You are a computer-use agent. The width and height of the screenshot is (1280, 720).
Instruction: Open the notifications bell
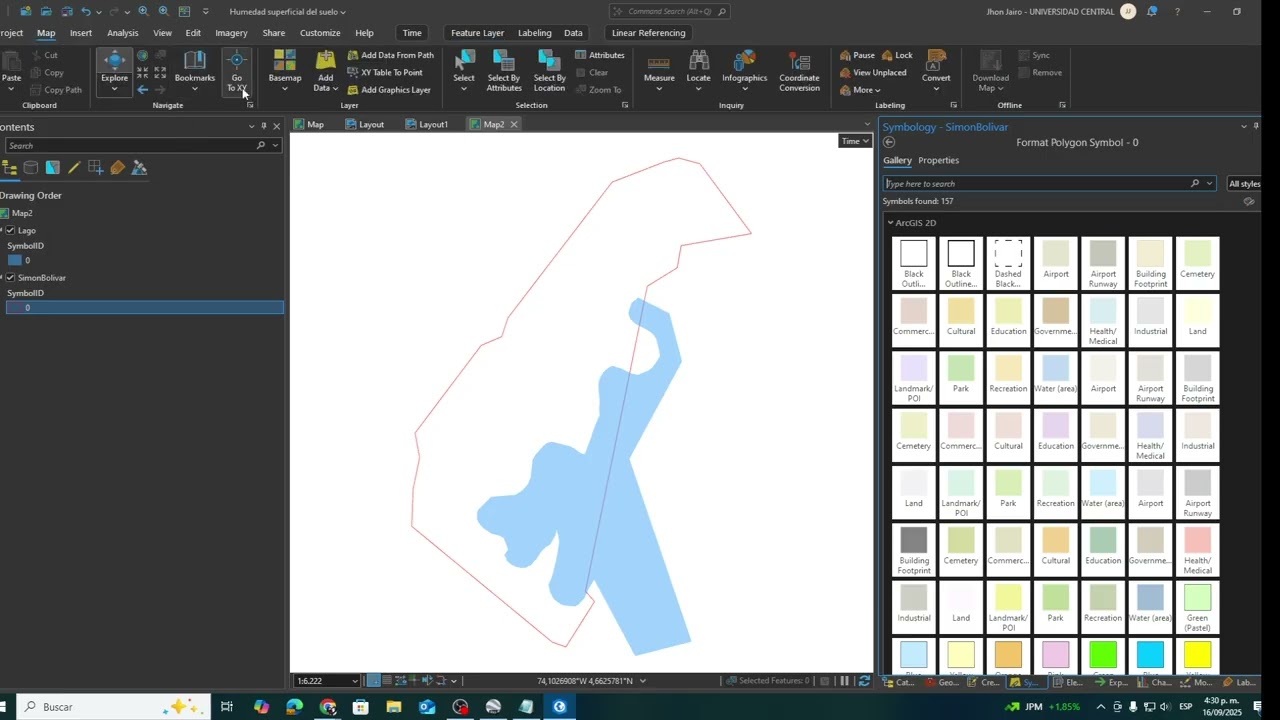coord(1152,11)
